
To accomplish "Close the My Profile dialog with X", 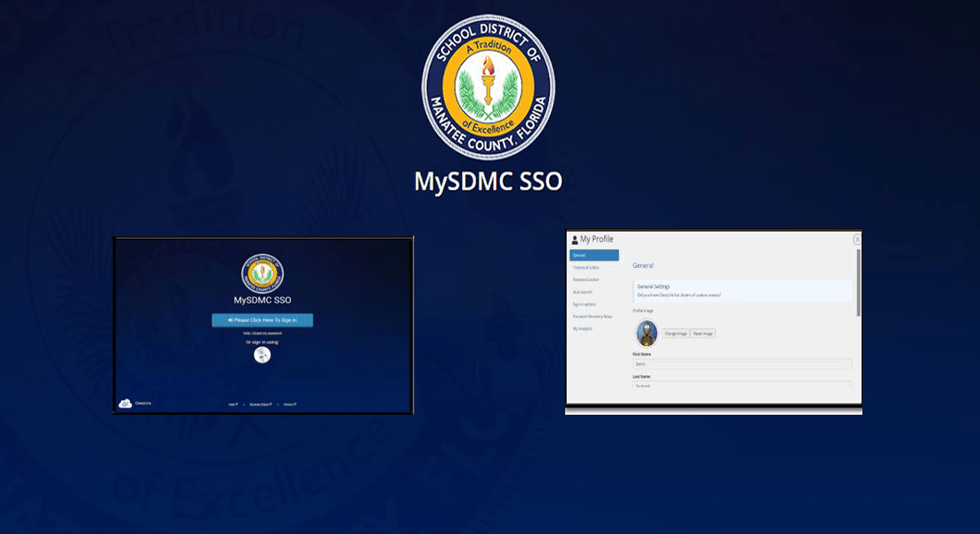I will (x=857, y=239).
